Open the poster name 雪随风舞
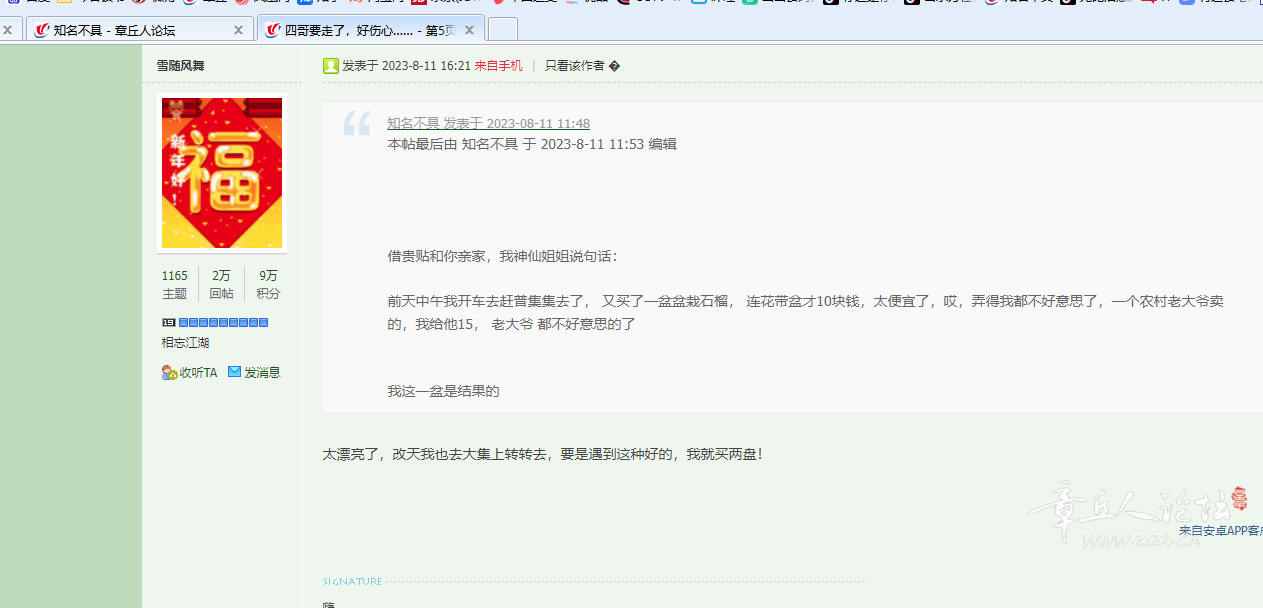This screenshot has height=608, width=1263. point(180,66)
